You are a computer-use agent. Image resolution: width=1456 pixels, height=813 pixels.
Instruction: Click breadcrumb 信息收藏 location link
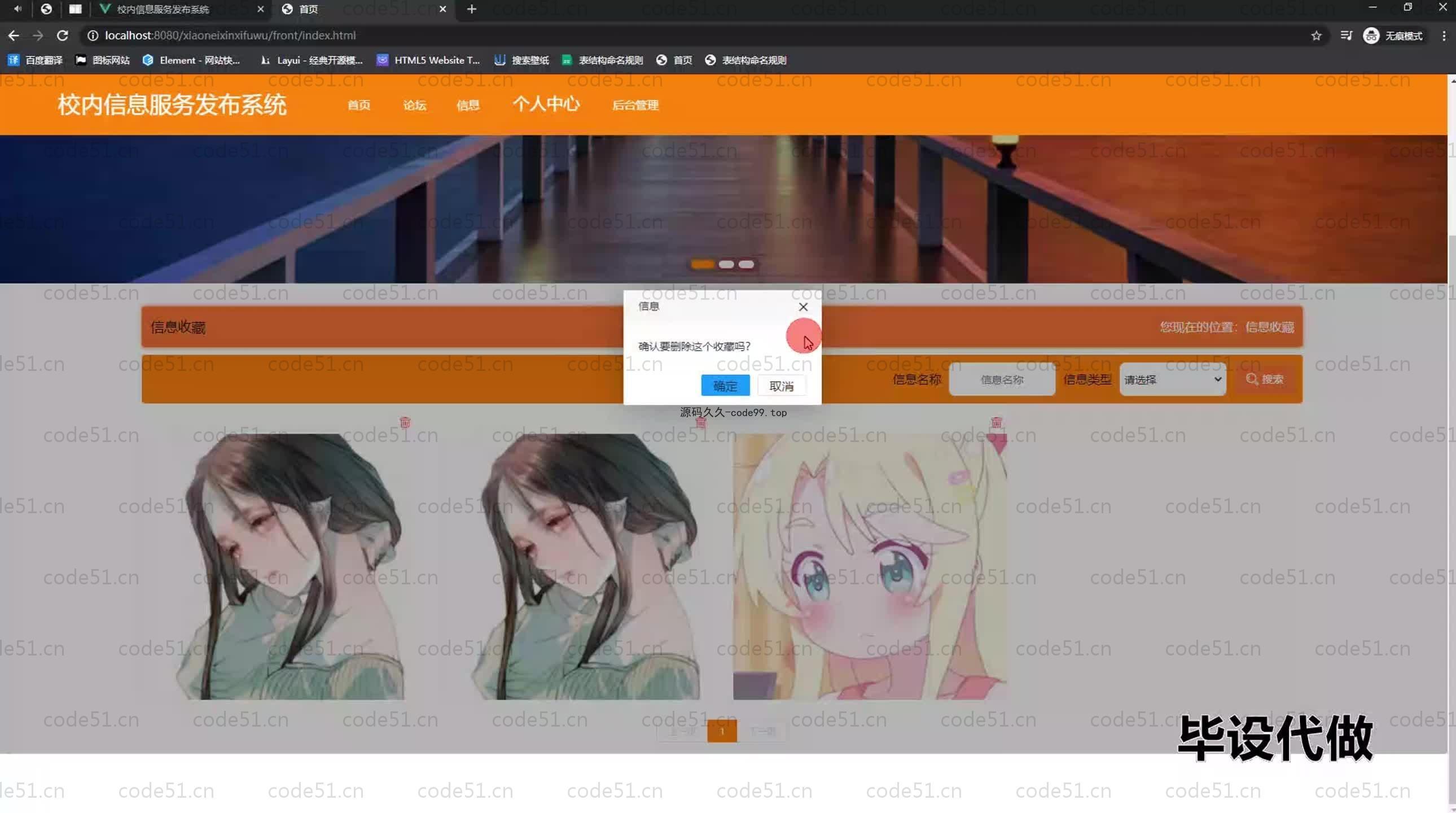[x=1269, y=327]
